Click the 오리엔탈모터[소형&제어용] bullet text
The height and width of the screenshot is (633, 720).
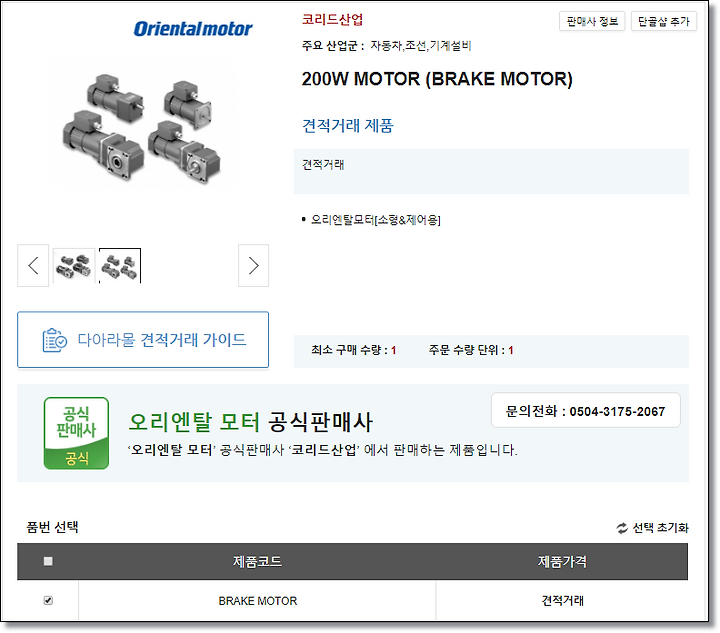point(376,220)
